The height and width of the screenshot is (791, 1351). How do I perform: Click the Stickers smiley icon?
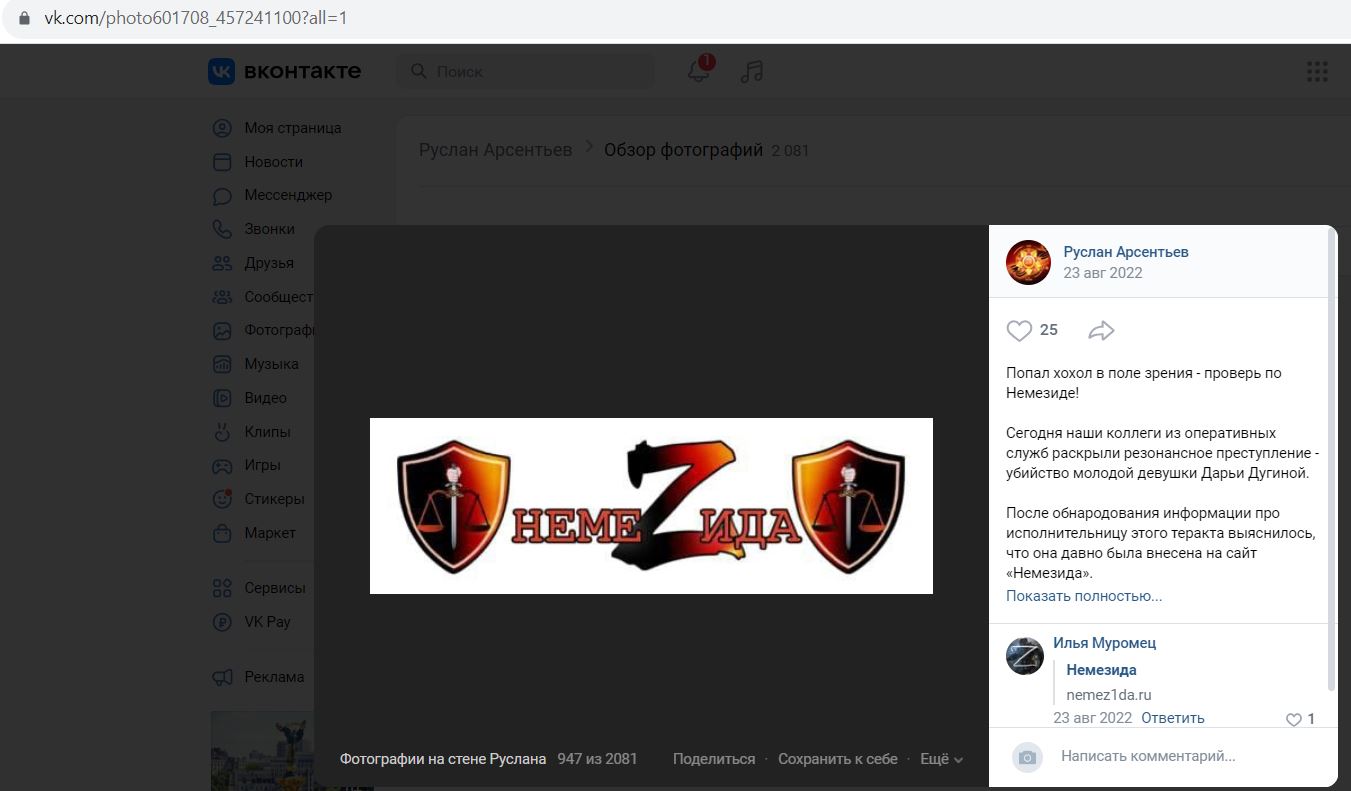pos(222,499)
